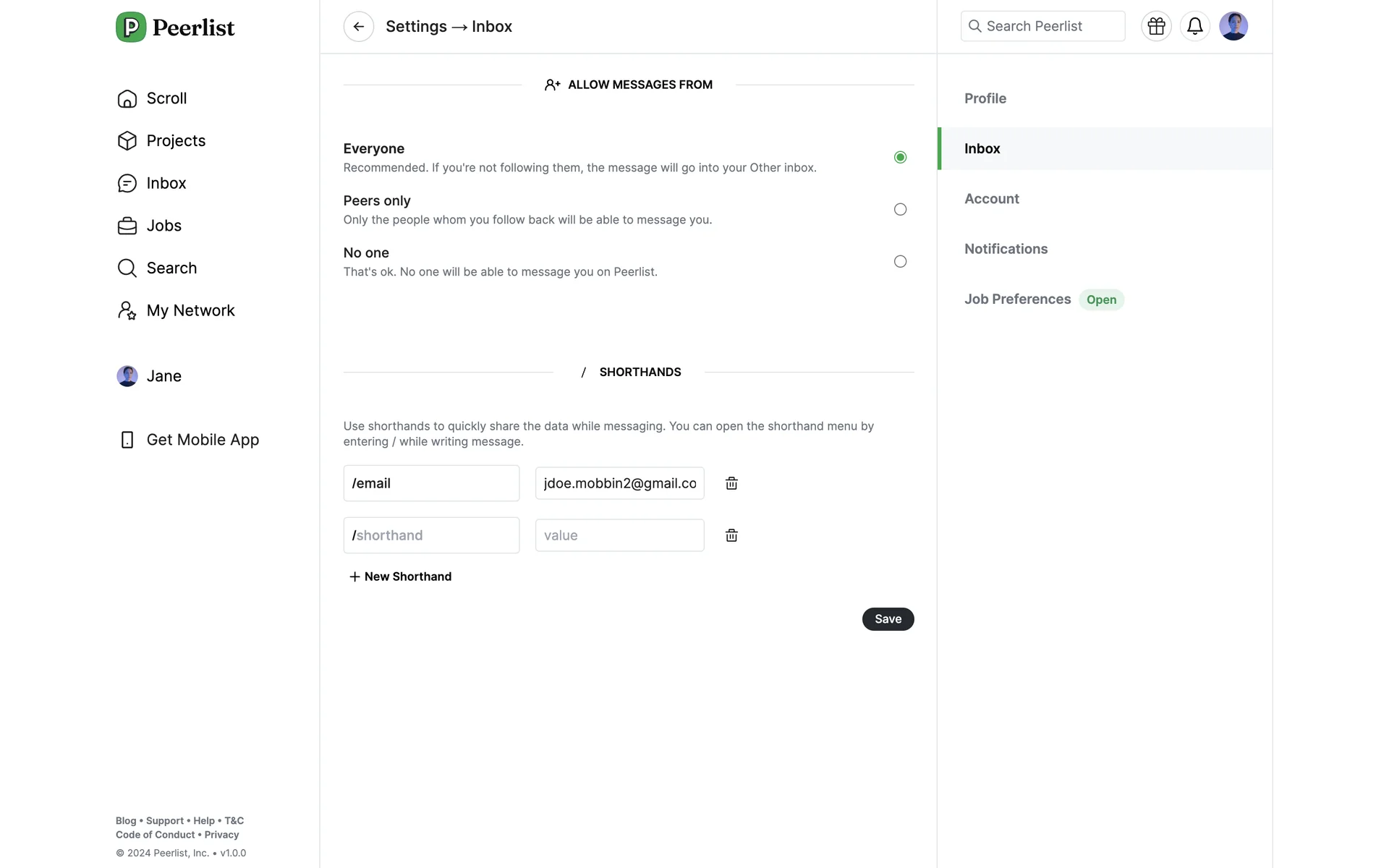Click the back arrow button
Image resolution: width=1389 pixels, height=868 pixels.
tap(358, 27)
